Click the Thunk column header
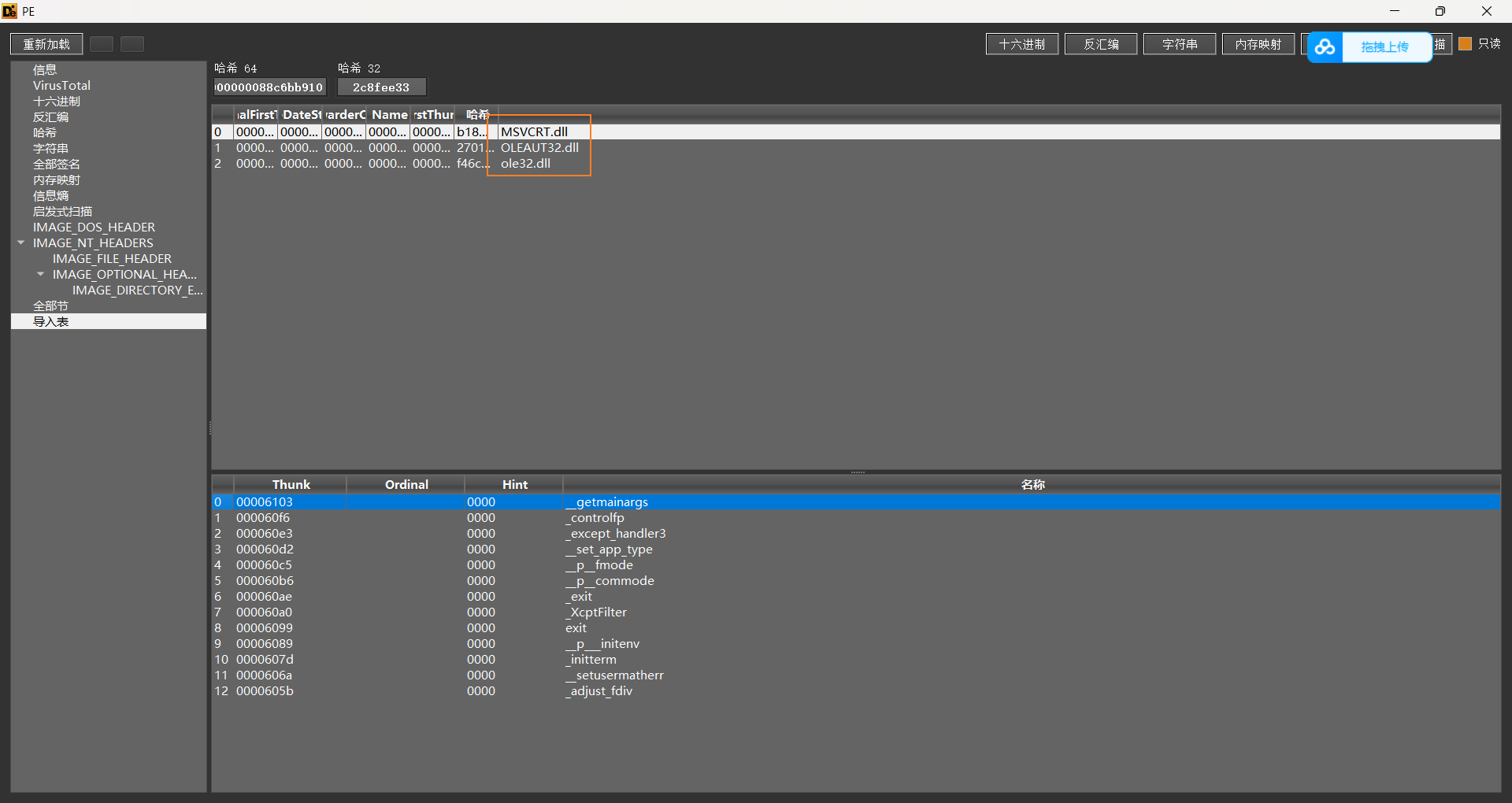Screen dimensions: 1512x803 click(x=291, y=484)
